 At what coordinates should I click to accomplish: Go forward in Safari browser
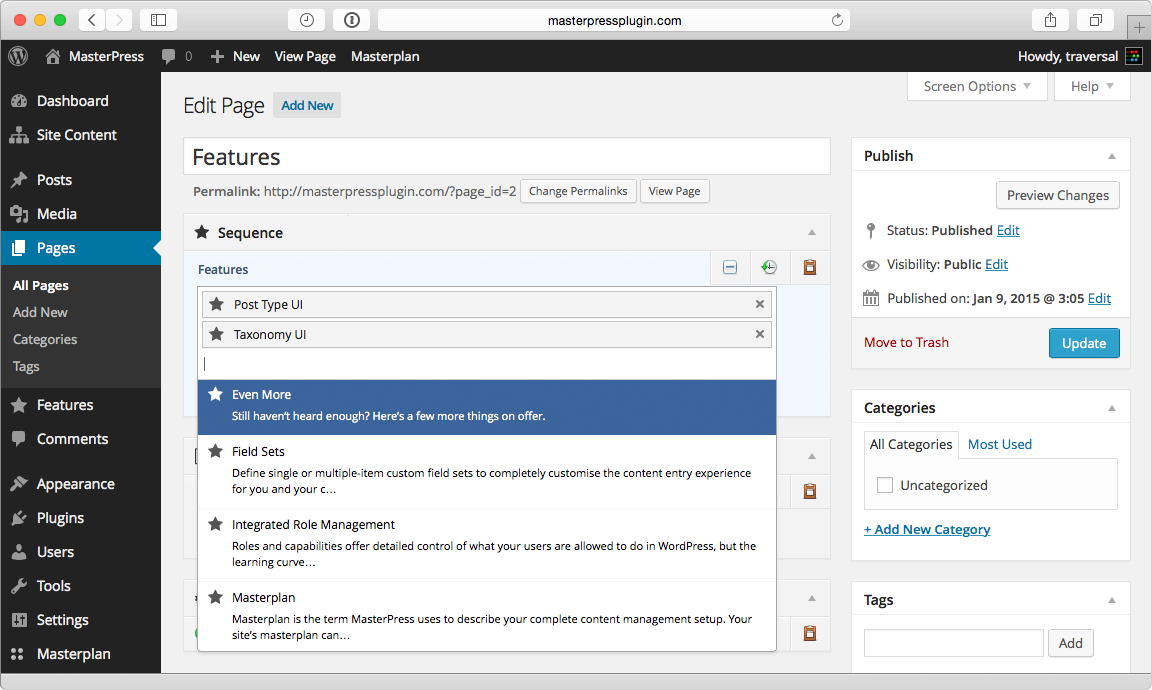(x=119, y=20)
